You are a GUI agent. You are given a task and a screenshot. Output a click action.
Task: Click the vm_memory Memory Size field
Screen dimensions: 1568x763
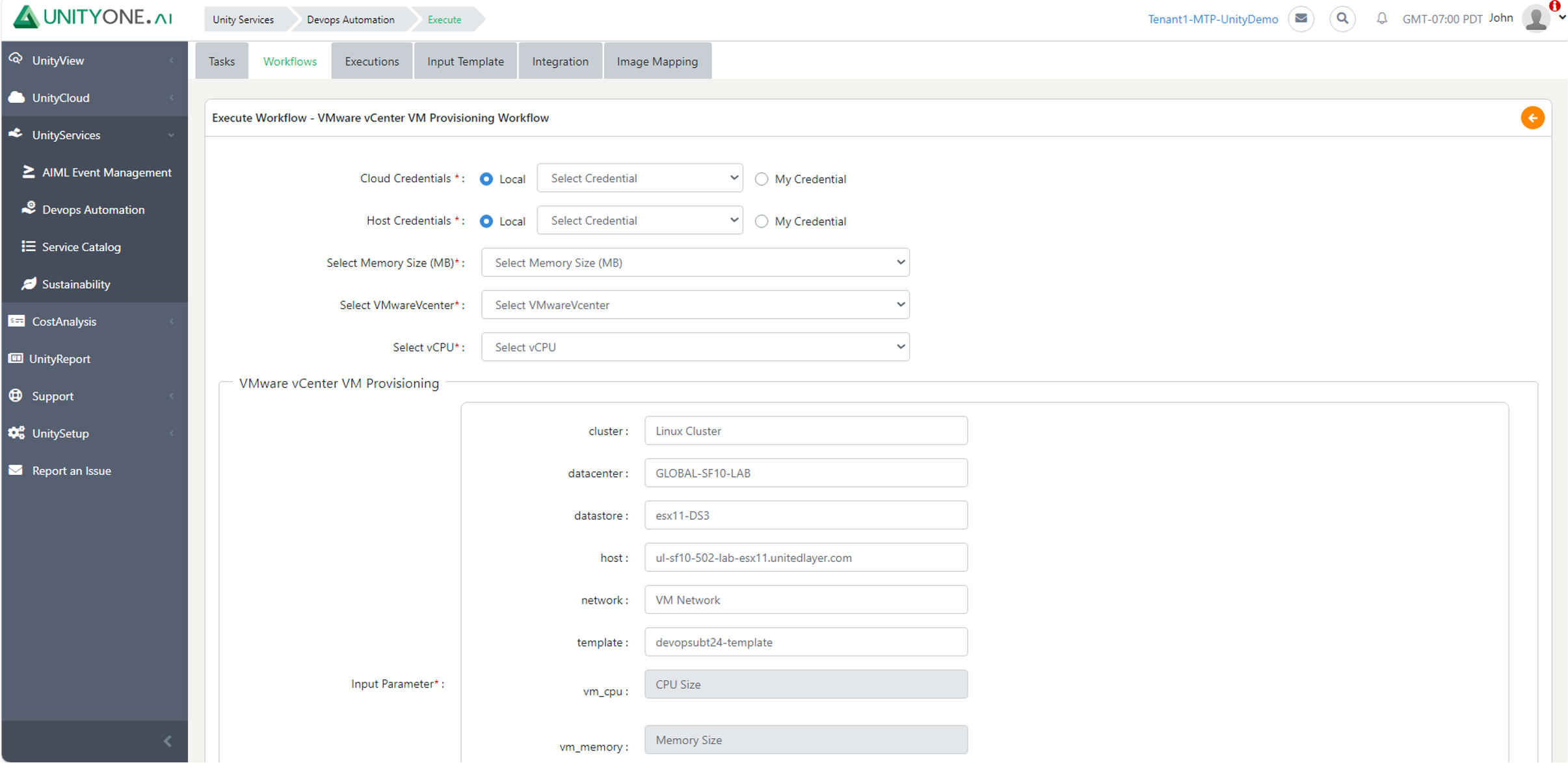[x=806, y=740]
